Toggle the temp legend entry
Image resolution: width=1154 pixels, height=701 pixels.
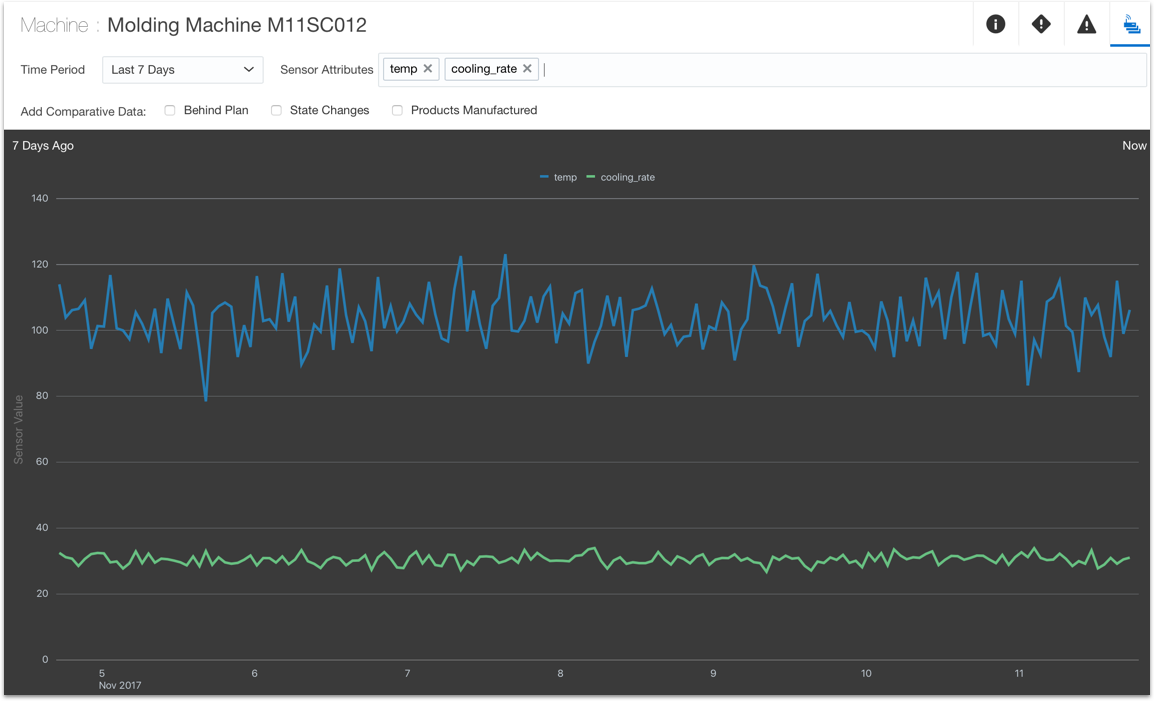click(x=559, y=177)
